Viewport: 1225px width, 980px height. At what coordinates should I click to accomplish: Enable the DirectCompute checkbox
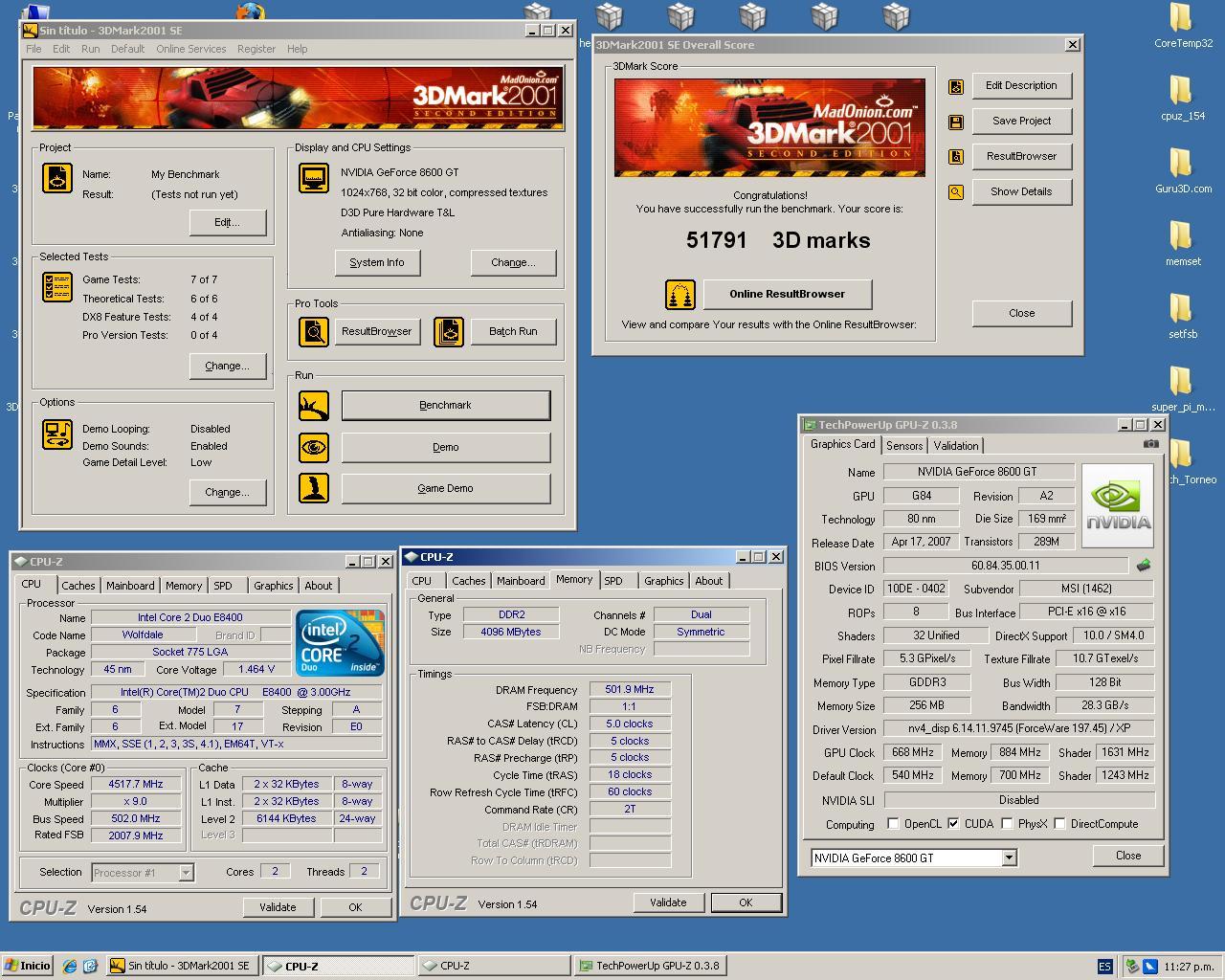(x=1059, y=824)
